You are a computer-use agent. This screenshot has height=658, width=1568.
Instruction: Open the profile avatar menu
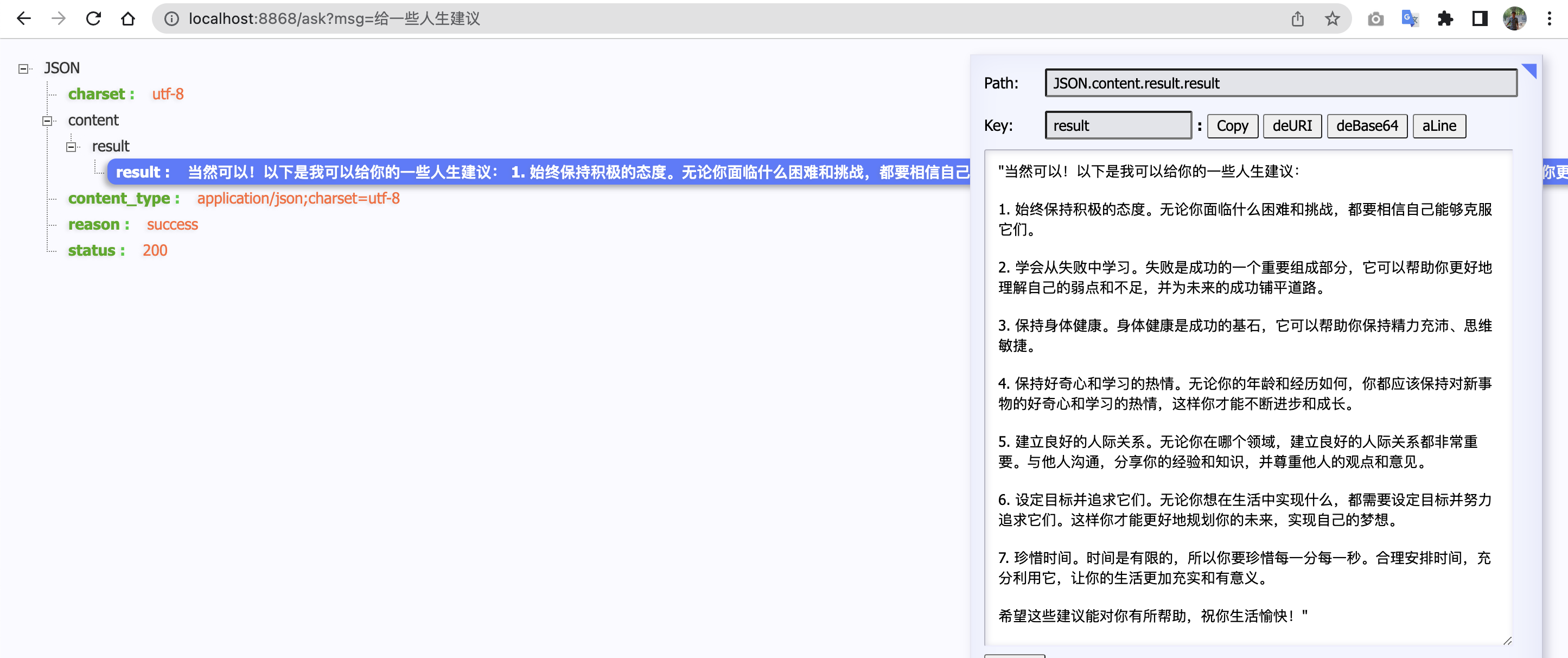coord(1514,19)
